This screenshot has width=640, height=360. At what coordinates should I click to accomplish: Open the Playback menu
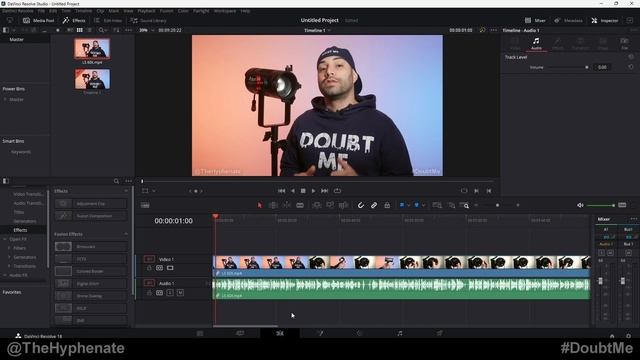click(146, 11)
